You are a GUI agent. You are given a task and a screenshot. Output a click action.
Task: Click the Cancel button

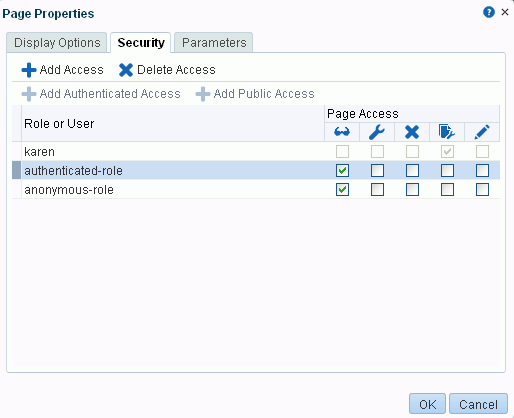coord(478,404)
